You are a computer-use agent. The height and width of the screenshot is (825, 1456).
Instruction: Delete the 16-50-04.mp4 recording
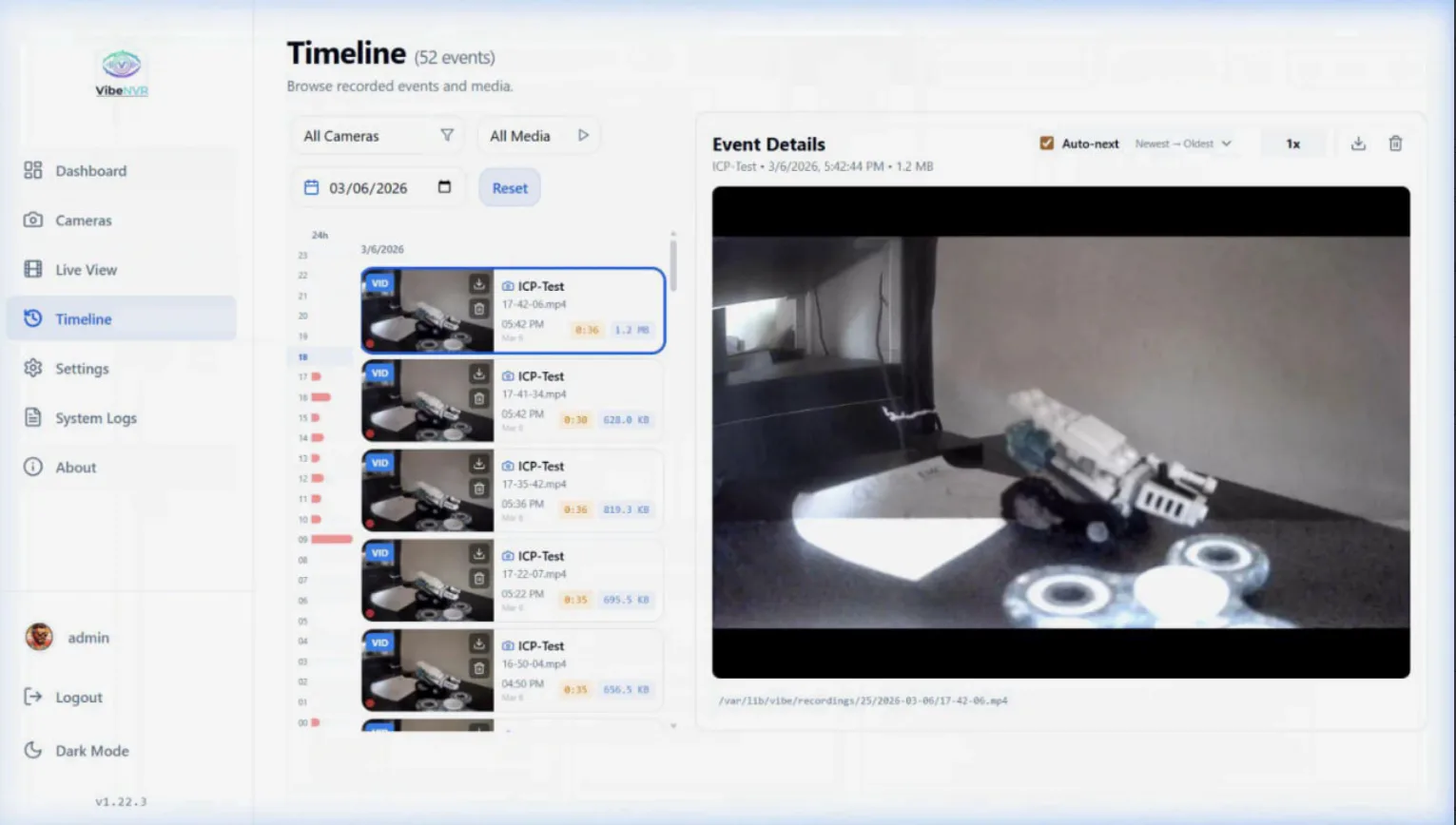[x=479, y=668]
